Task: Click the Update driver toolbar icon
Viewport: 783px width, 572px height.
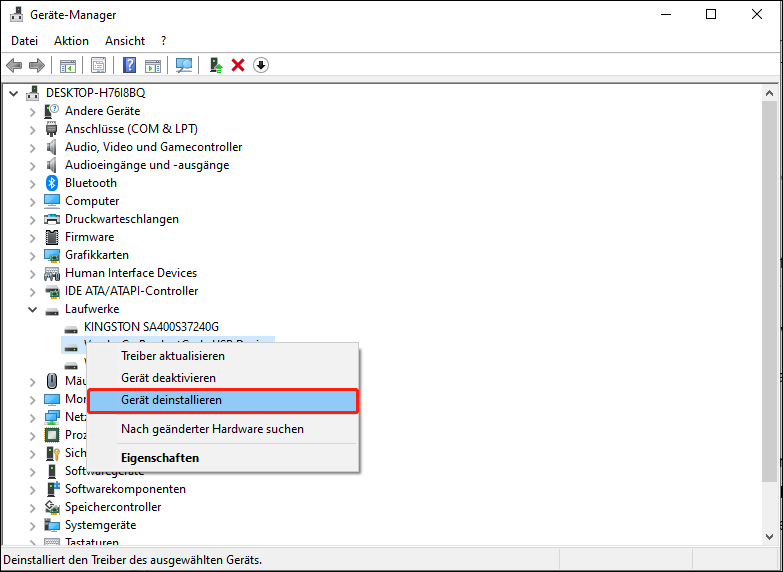Action: [x=215, y=65]
